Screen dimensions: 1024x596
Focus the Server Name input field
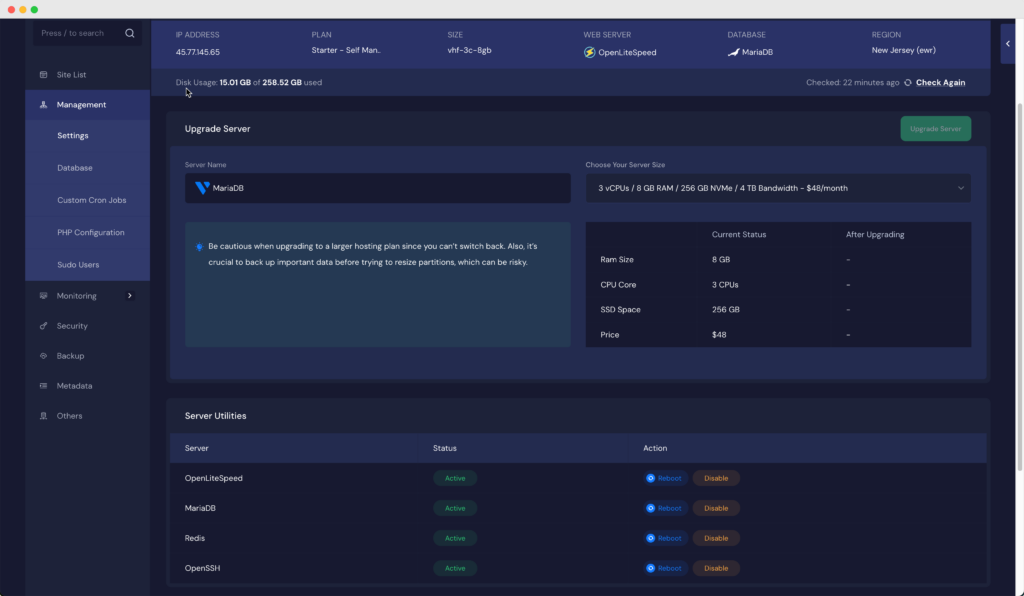point(378,188)
